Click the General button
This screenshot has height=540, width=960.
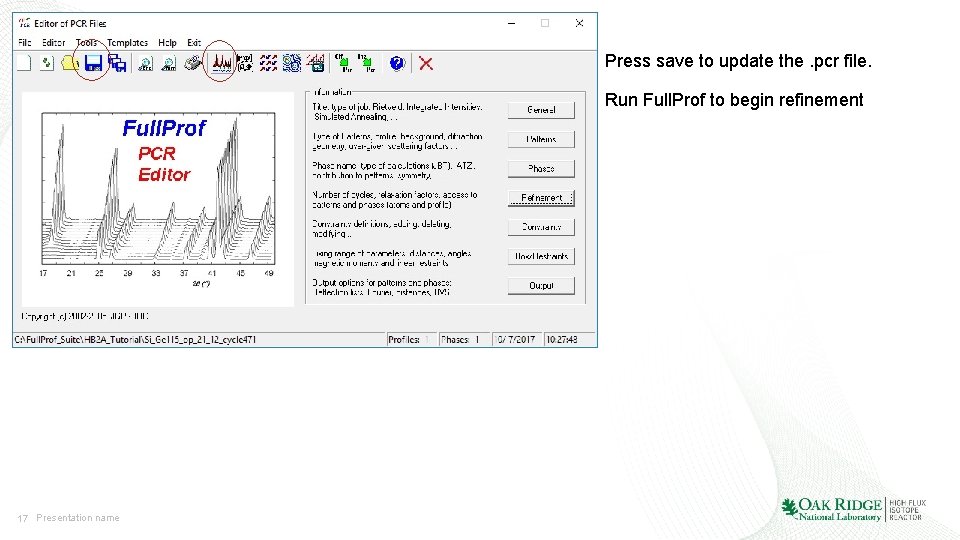541,110
